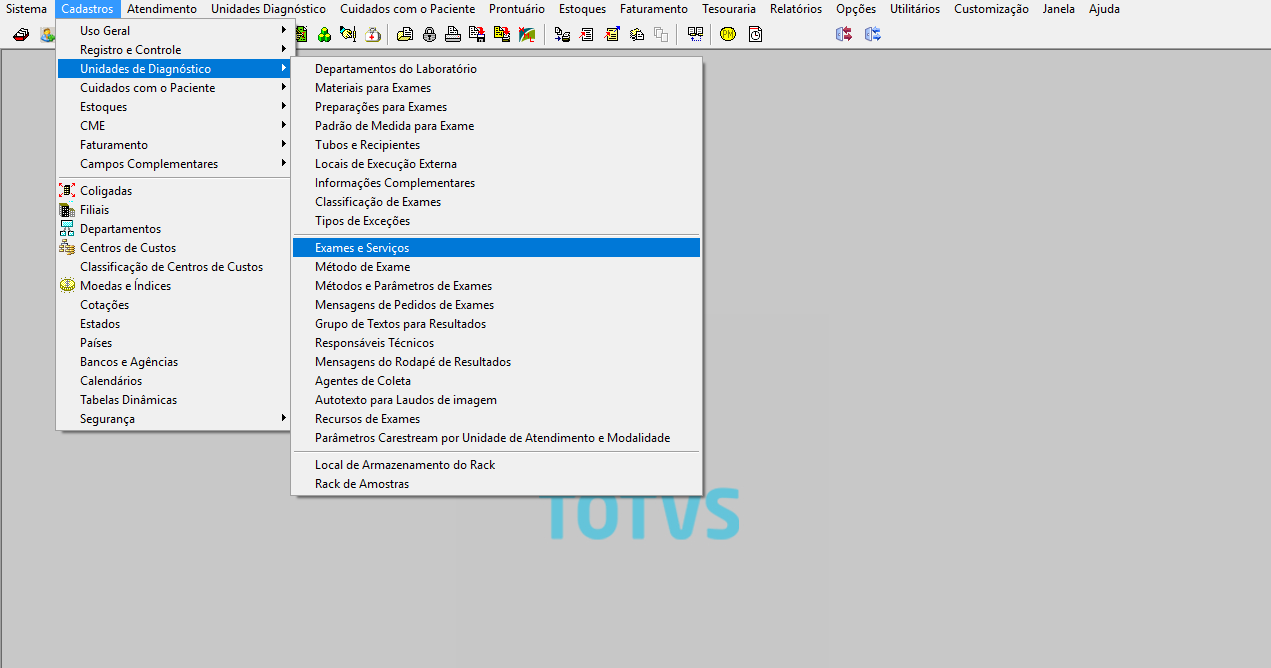This screenshot has height=668, width=1271.
Task: Expand the Faturamento submenu arrow in Cadastros dropdown
Action: pos(284,144)
